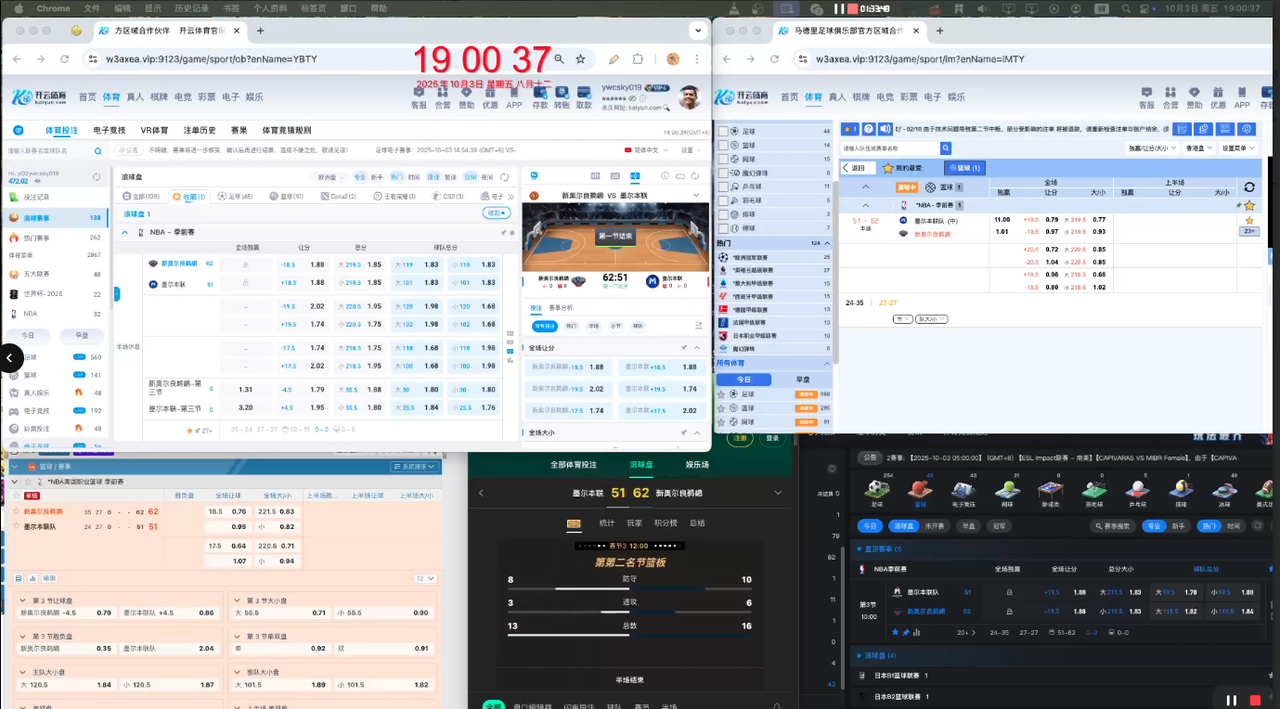The image size is (1280, 709).
Task: Tick the 羽毛球 checkbox in right window sidebar
Action: [x=724, y=200]
